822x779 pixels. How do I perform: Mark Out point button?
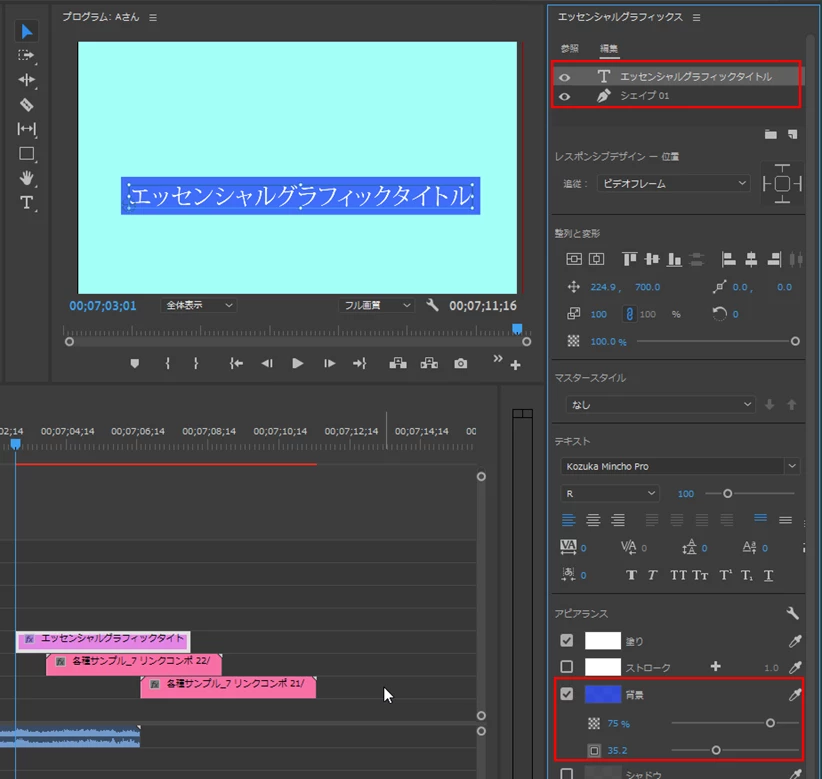196,363
